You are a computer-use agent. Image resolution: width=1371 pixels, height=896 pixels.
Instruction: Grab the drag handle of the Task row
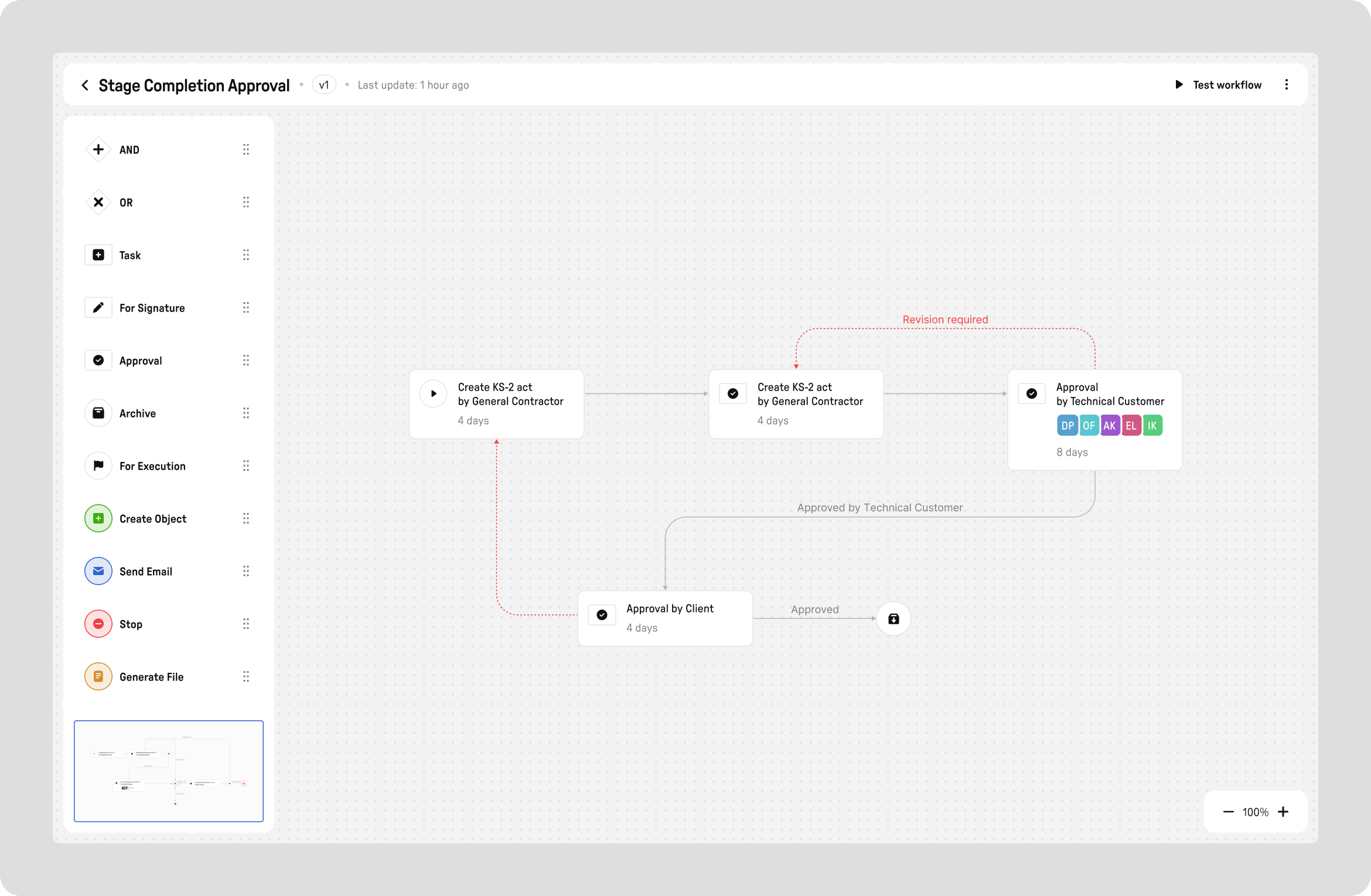click(x=246, y=255)
